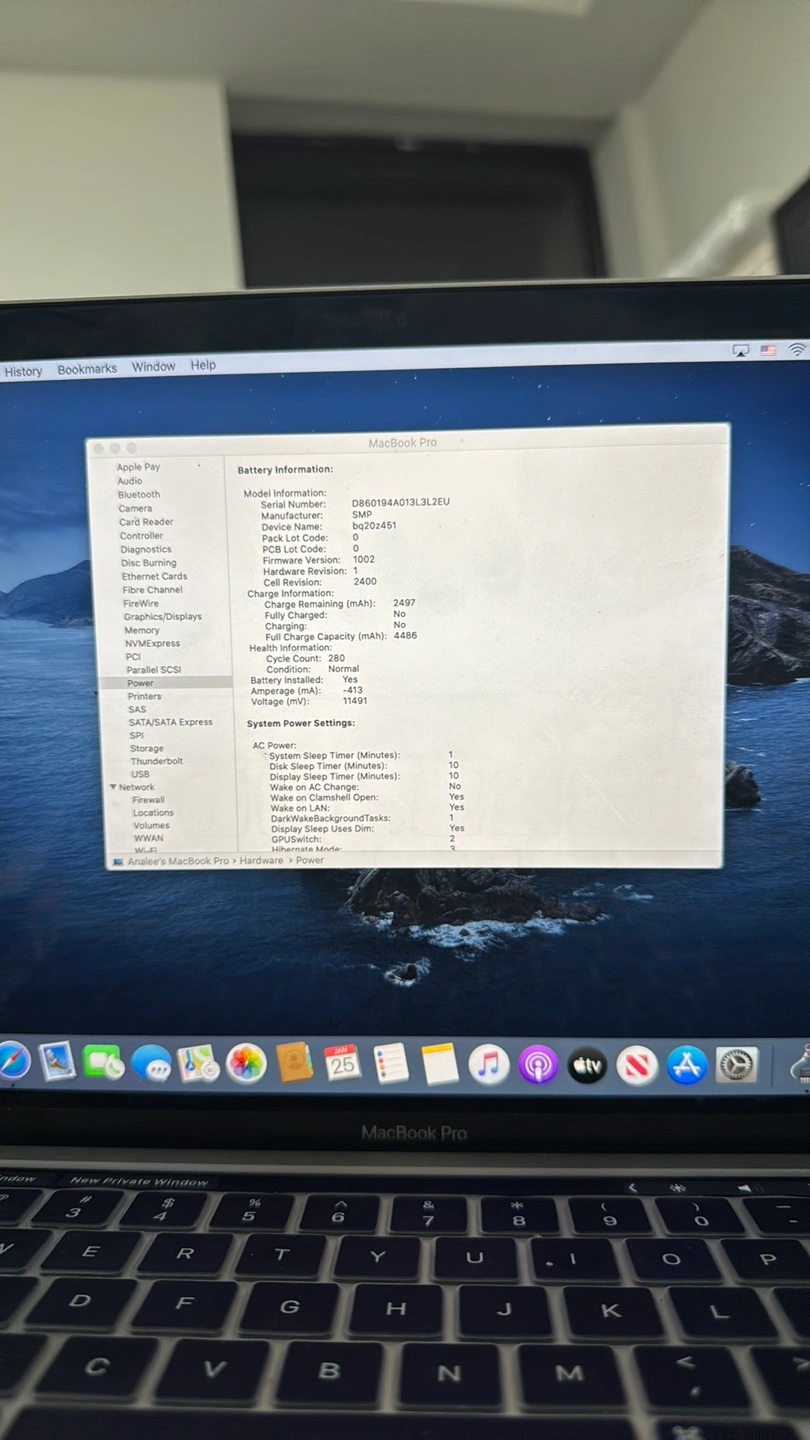Open Safari from the Dock

click(x=12, y=1061)
